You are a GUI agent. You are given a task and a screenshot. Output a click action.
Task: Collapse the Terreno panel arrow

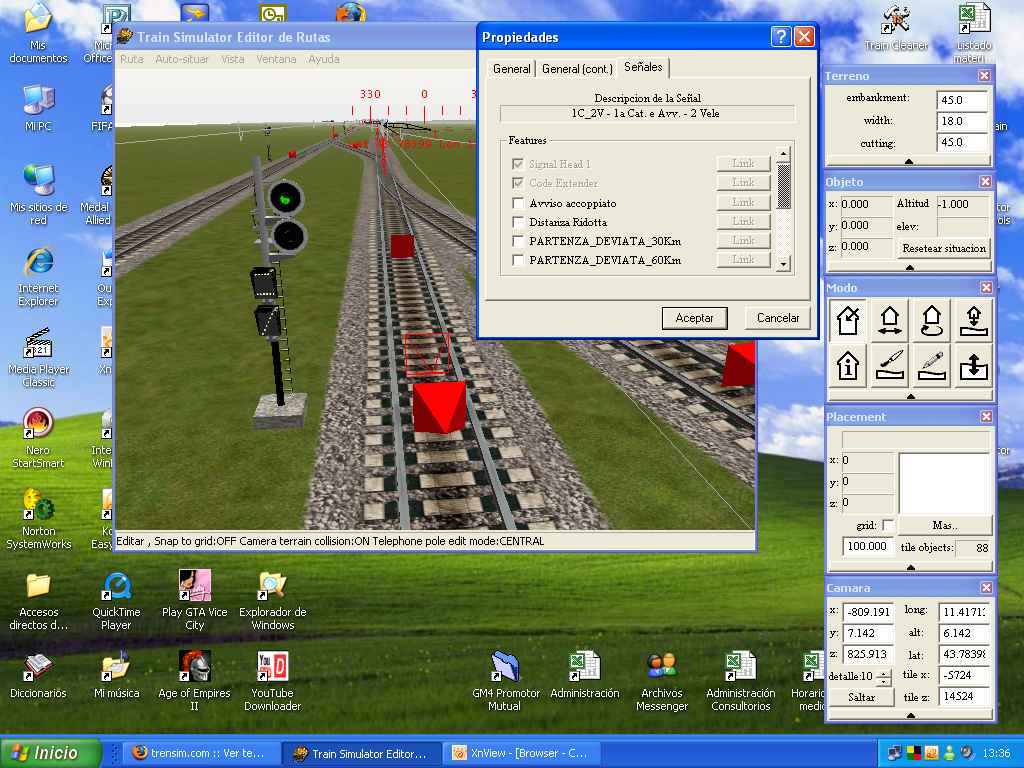pyautogui.click(x=909, y=161)
